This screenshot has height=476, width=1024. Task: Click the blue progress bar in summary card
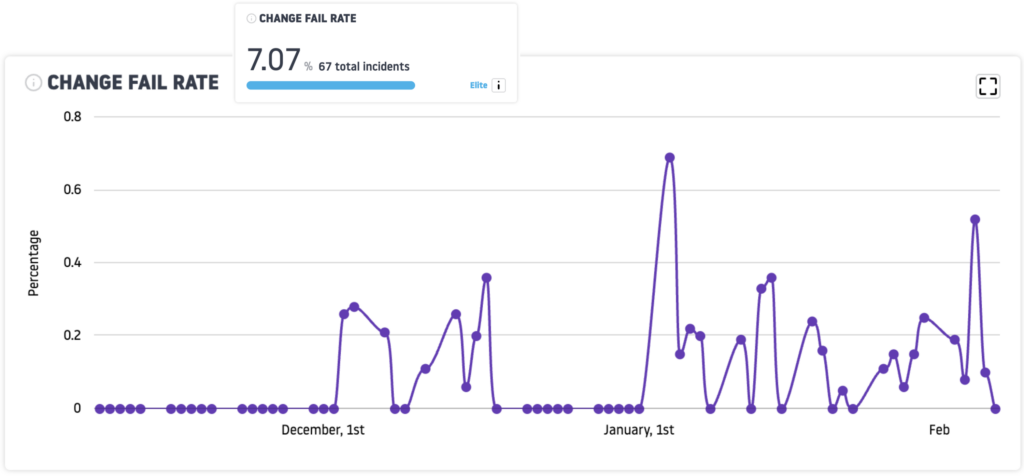tap(330, 86)
